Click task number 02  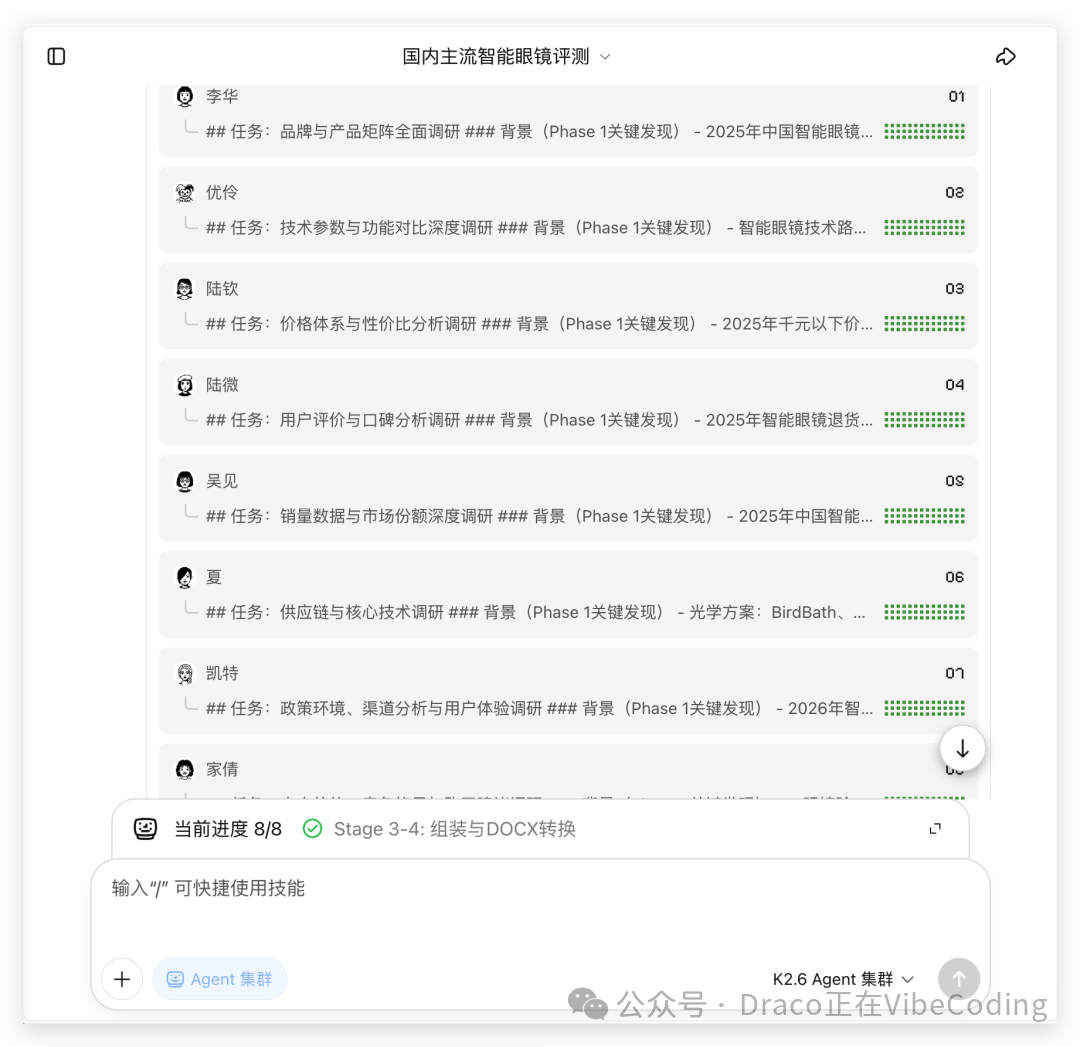955,193
